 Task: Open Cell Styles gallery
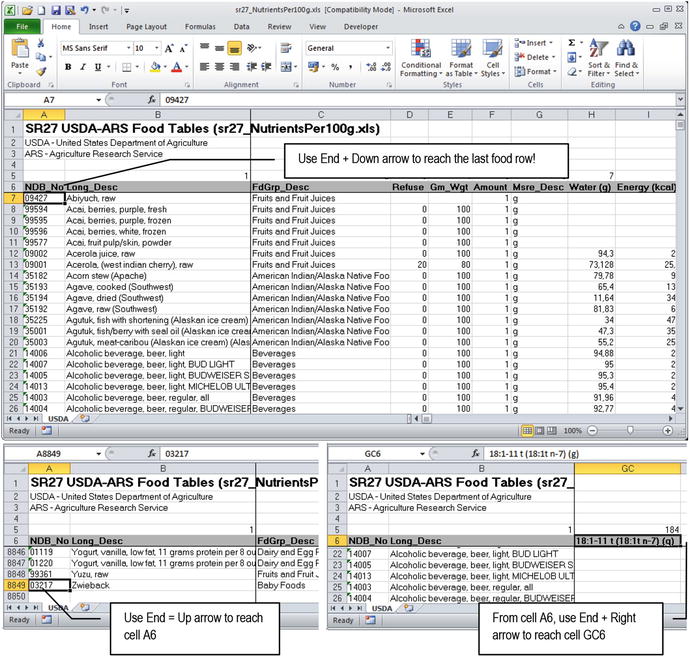click(493, 58)
